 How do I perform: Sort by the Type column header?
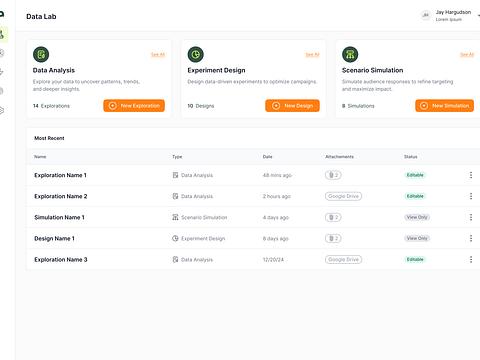tap(177, 157)
